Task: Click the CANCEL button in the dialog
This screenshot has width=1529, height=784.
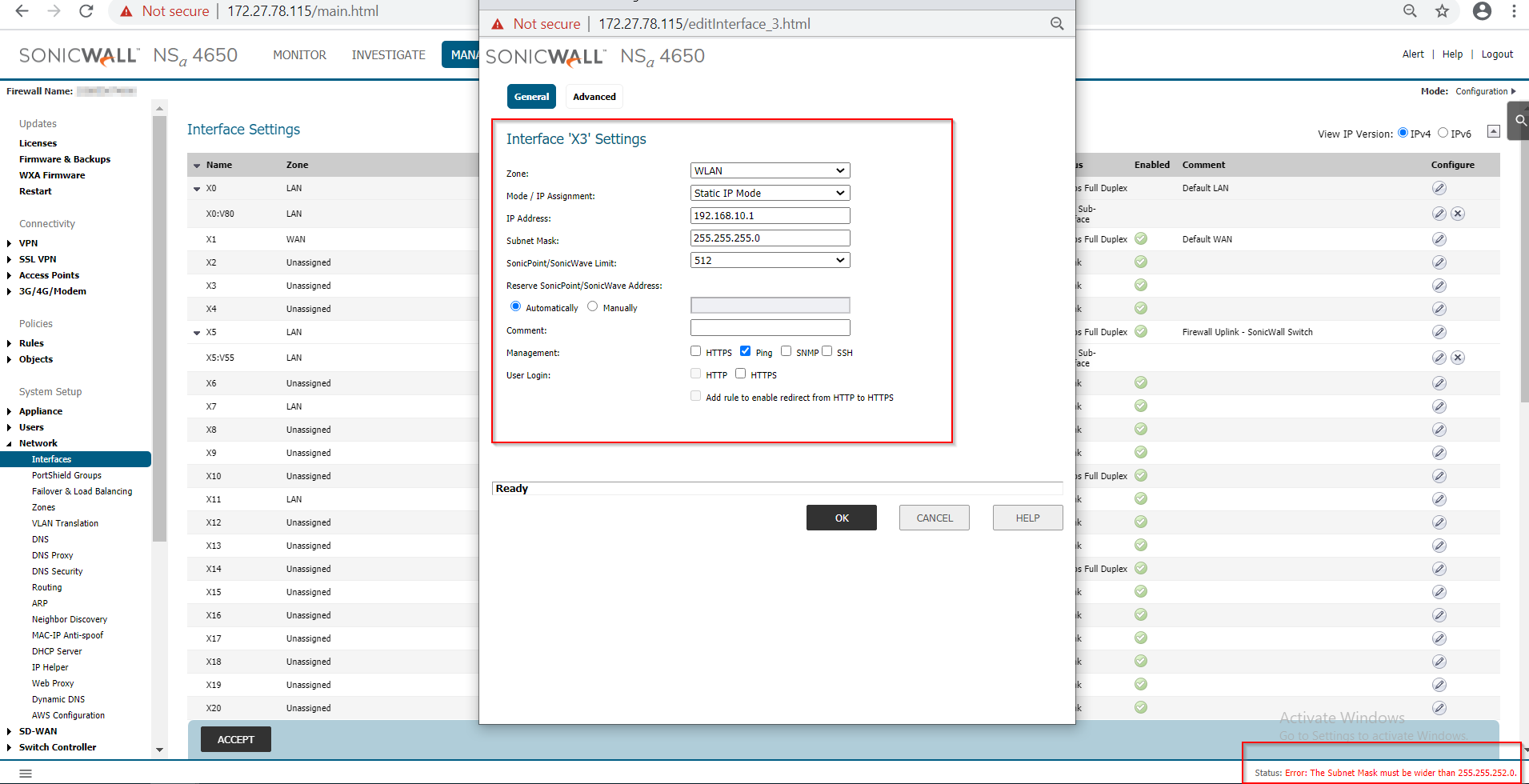Action: 935,518
